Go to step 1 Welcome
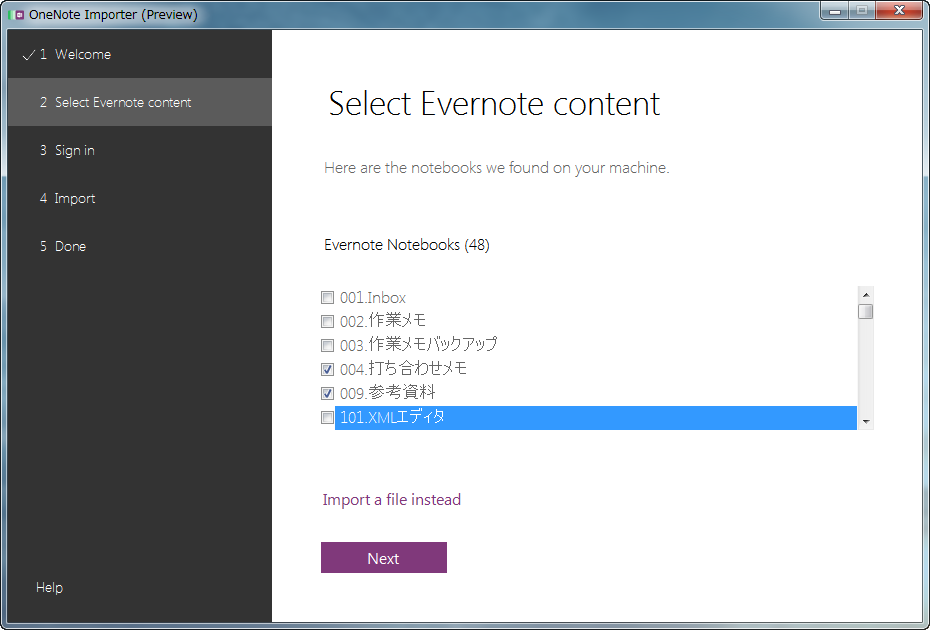Viewport: 930px width, 630px height. (x=139, y=54)
